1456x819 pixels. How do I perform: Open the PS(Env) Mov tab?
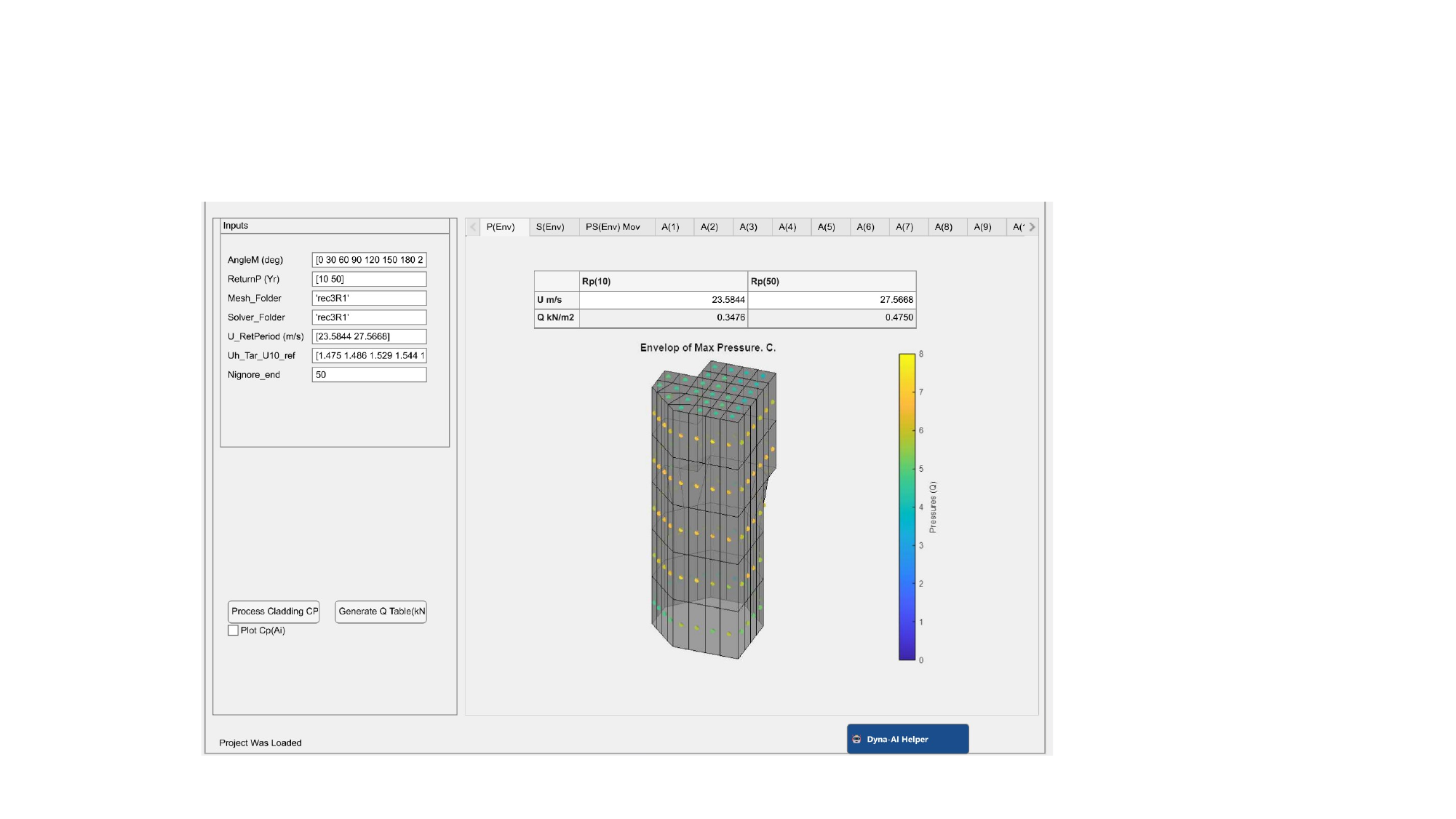(x=613, y=227)
